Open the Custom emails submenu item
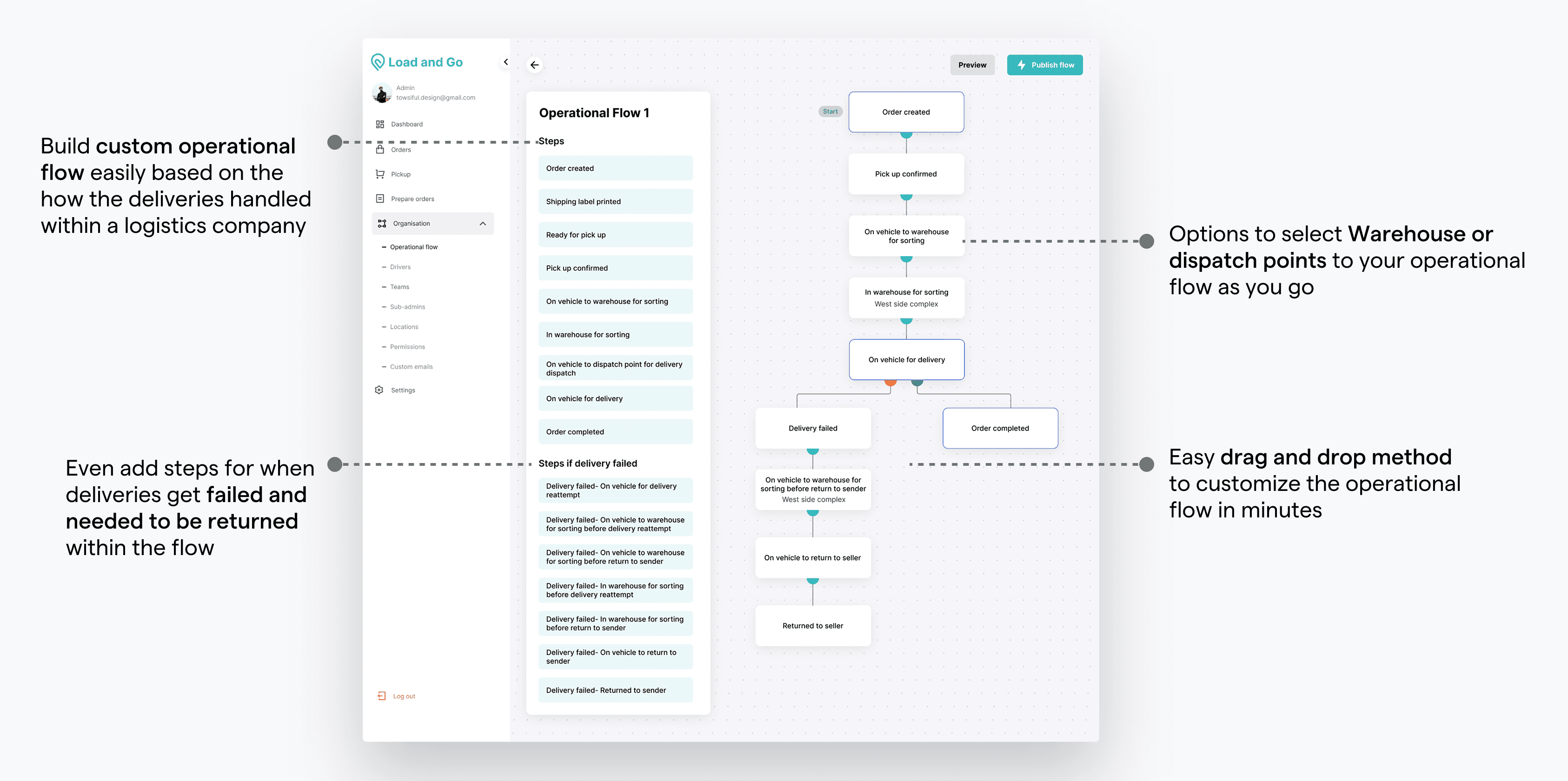Screen dimensions: 1568x781 (411, 367)
